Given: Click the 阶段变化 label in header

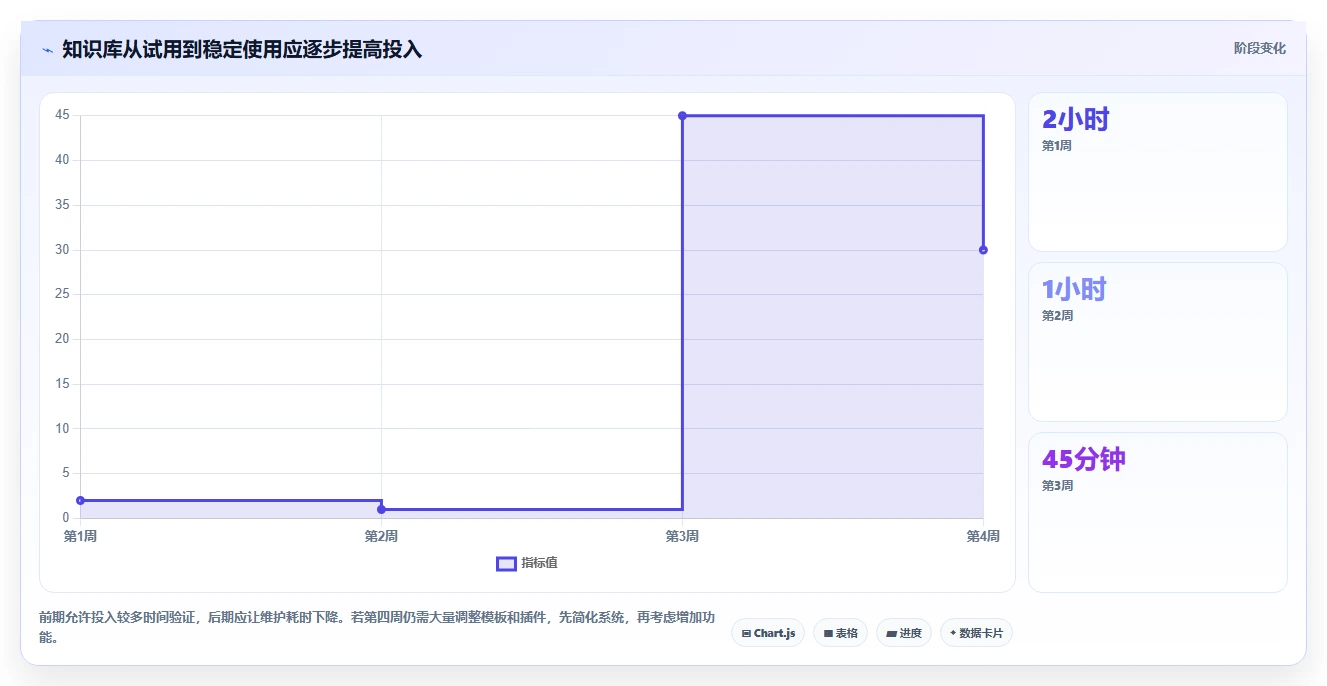Looking at the screenshot, I should [1259, 48].
